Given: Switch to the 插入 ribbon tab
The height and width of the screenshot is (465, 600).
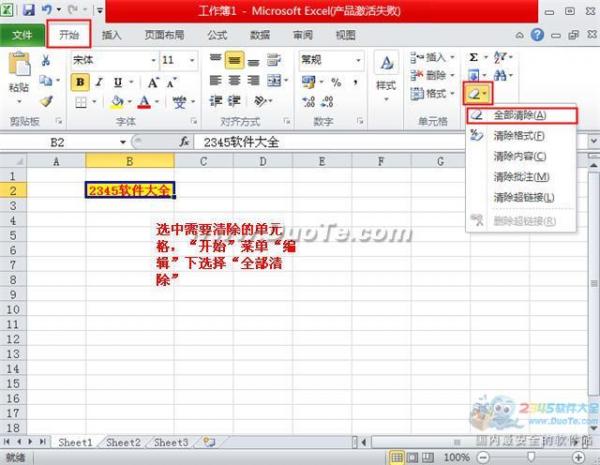Looking at the screenshot, I should (x=112, y=35).
